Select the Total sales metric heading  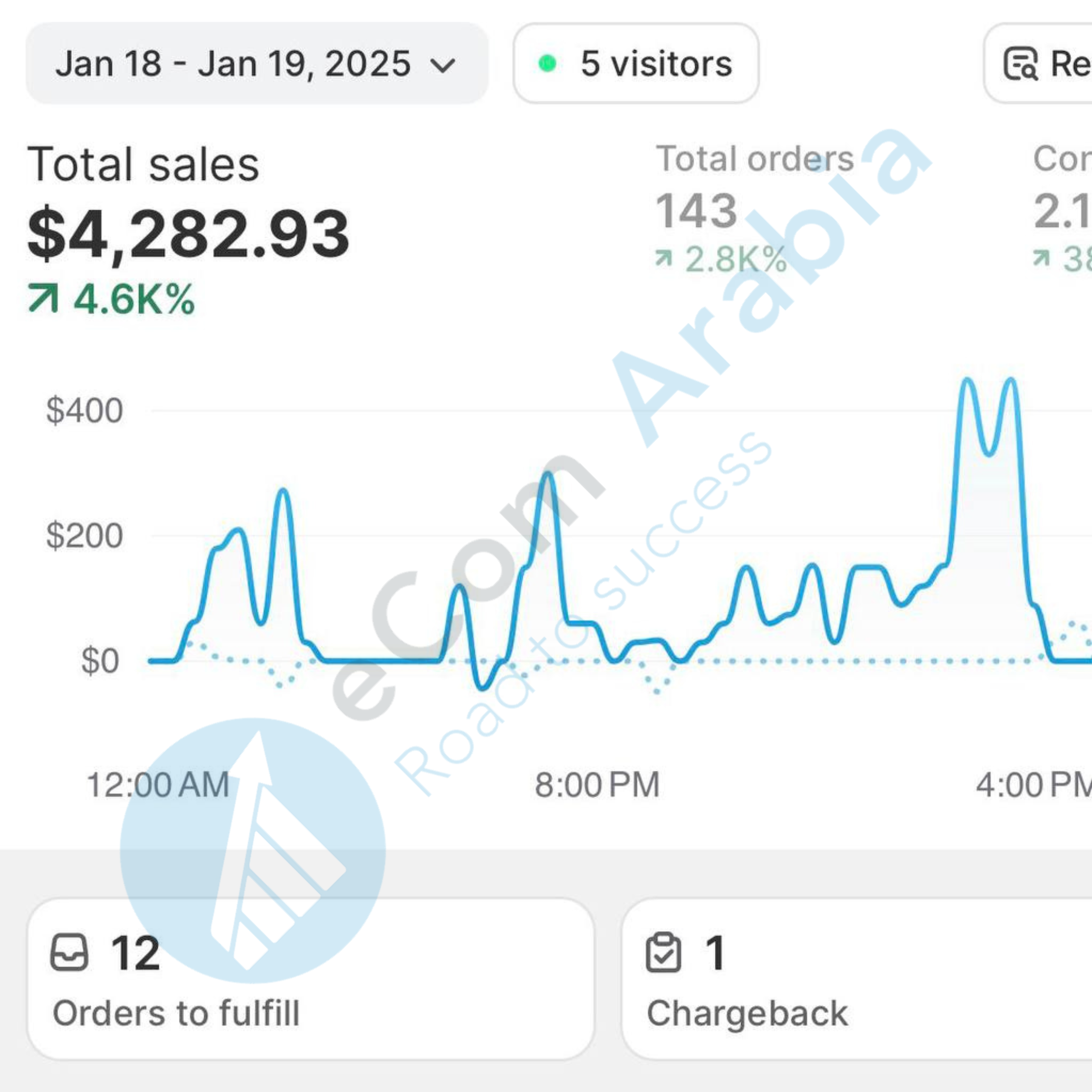click(144, 164)
